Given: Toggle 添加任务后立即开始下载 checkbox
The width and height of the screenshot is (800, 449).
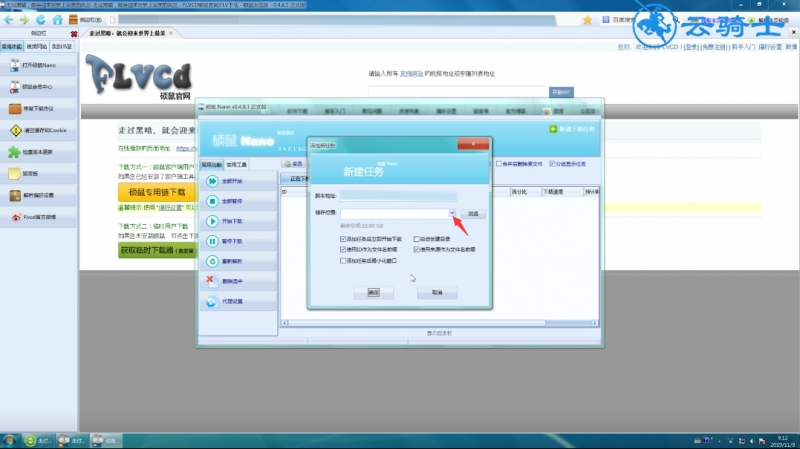Looking at the screenshot, I should click(343, 239).
